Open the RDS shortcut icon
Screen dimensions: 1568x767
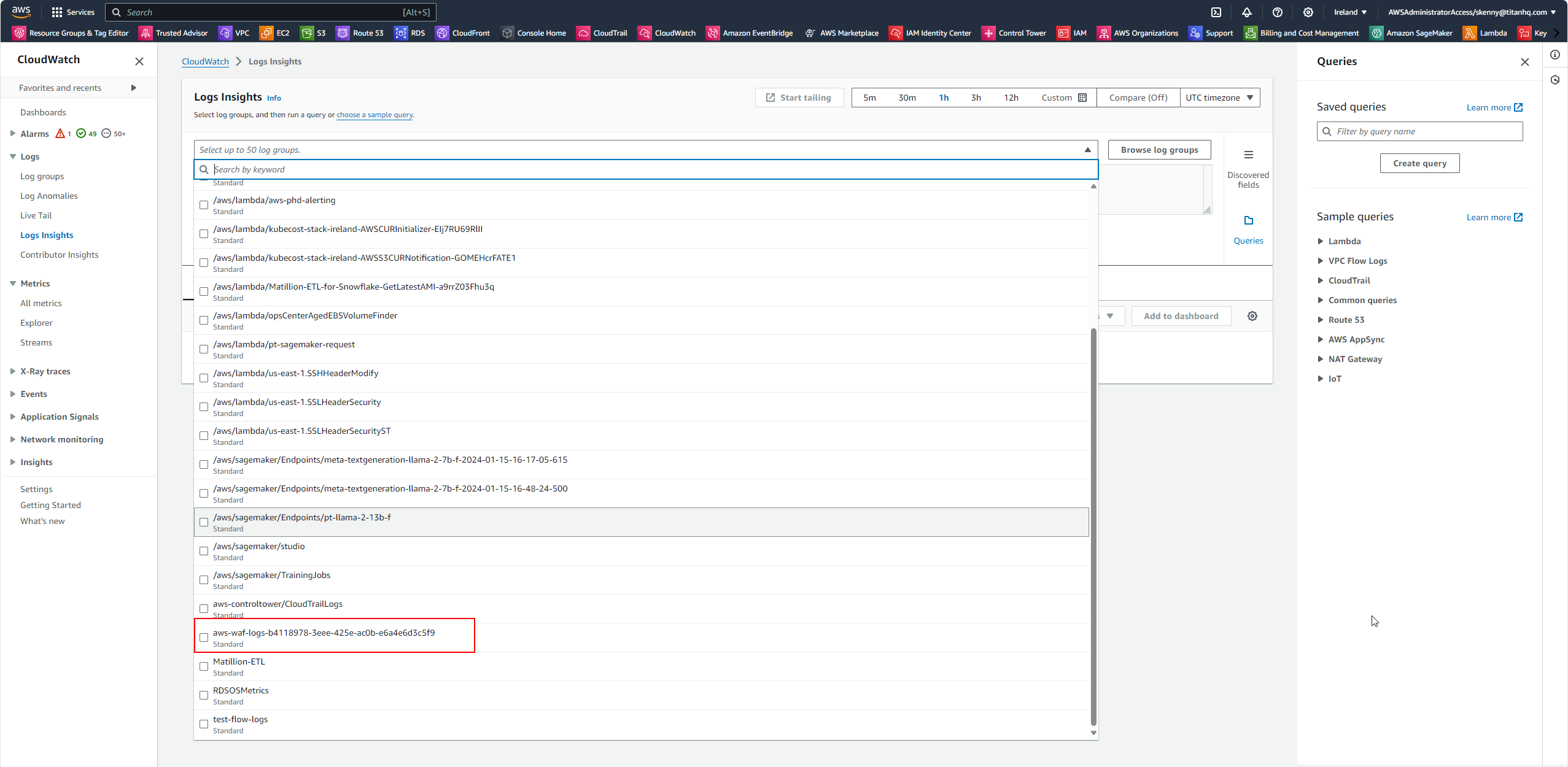(402, 33)
